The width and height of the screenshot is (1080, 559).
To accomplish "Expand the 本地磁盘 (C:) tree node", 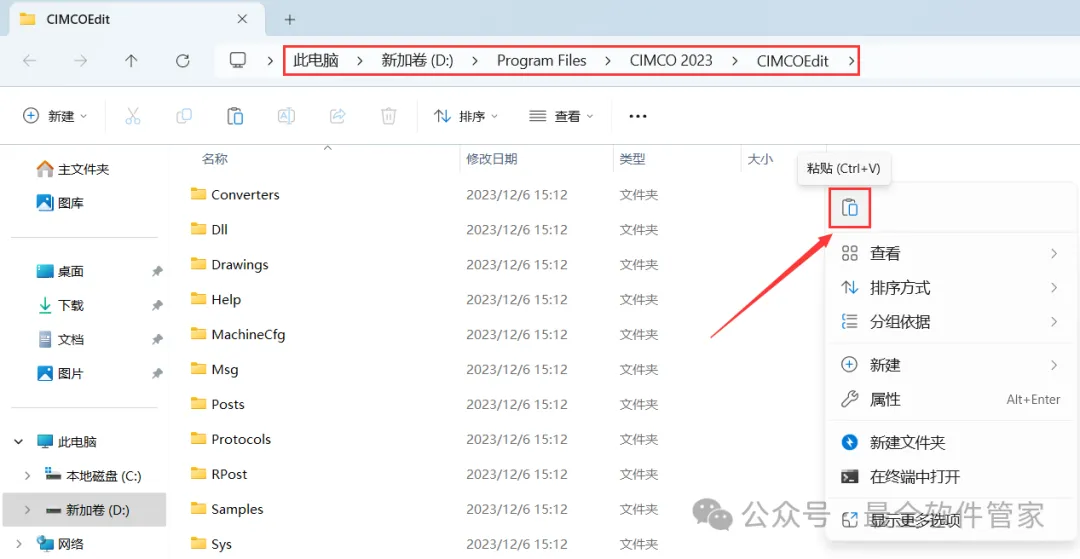I will point(27,476).
